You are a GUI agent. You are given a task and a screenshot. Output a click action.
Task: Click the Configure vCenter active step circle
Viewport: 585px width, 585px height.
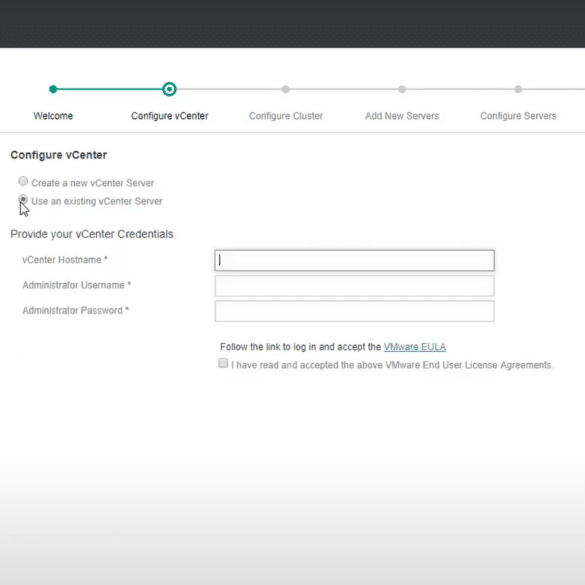tap(169, 89)
